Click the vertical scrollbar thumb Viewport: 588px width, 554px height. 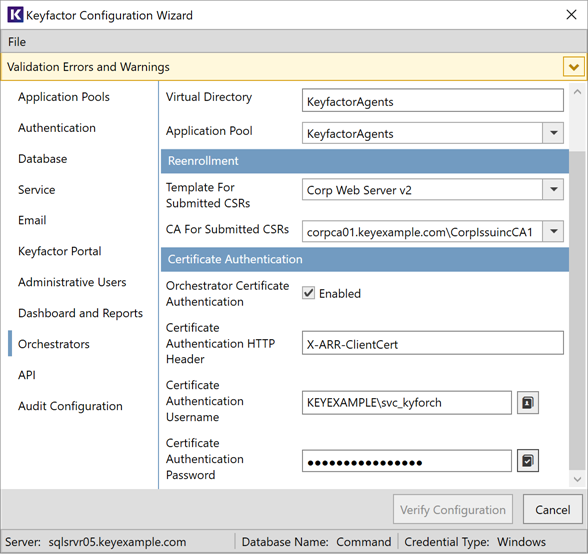tap(578, 310)
